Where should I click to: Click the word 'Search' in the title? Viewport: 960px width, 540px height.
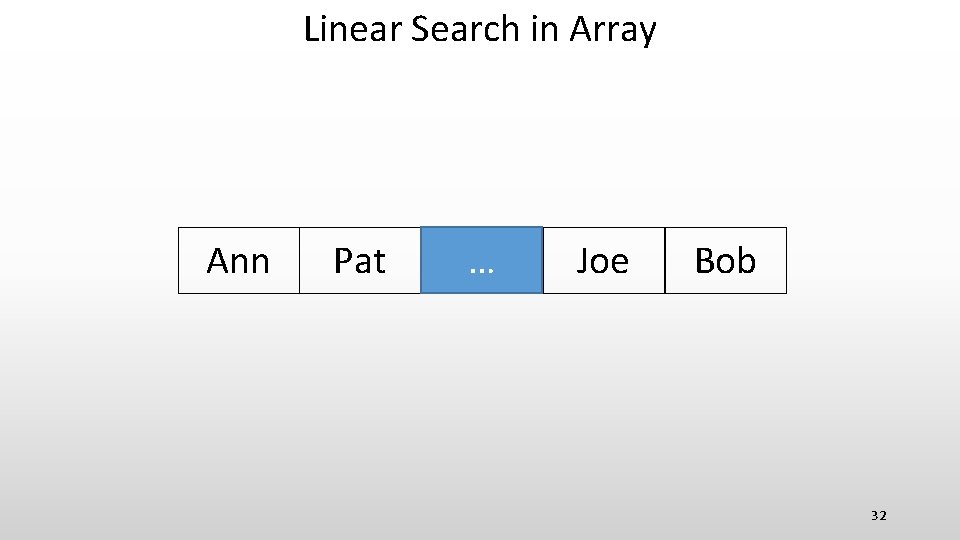[x=466, y=29]
